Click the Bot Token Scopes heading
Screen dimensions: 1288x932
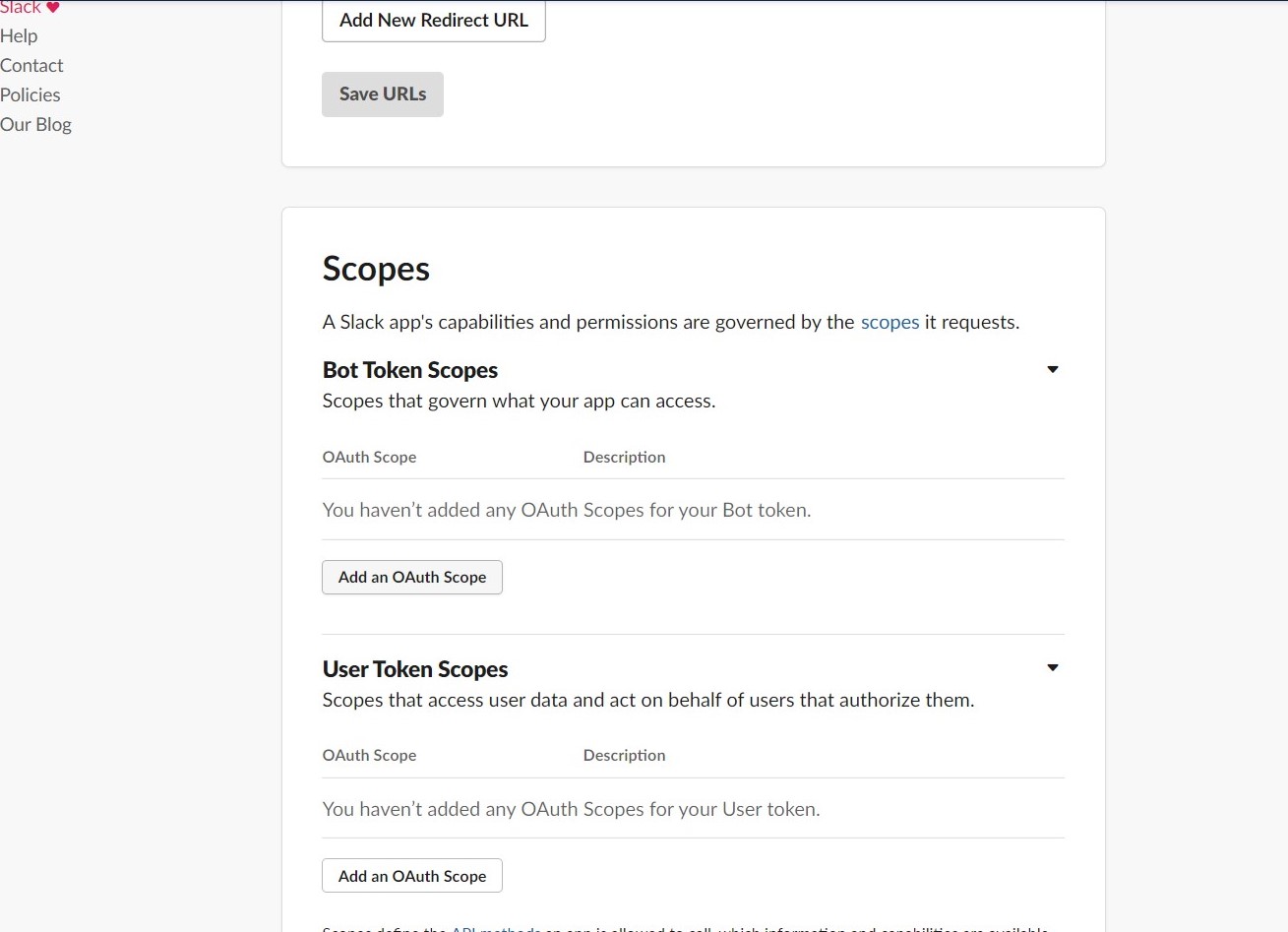coord(410,370)
